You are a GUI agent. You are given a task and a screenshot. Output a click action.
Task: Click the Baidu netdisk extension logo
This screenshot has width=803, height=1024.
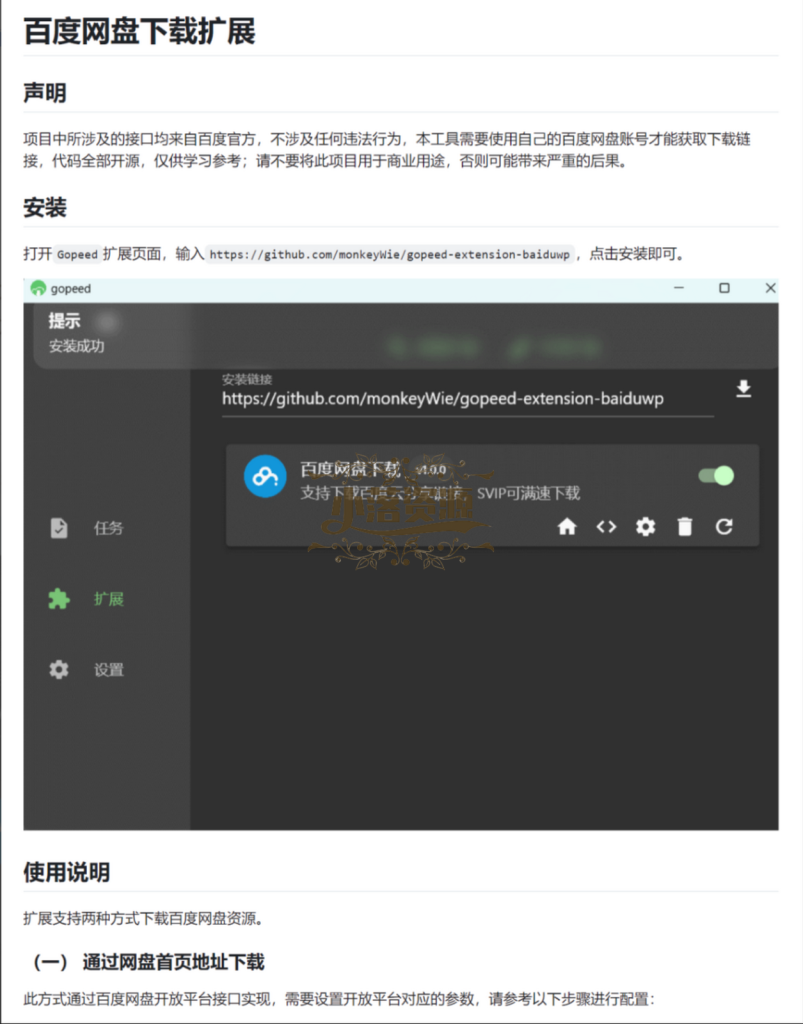coord(264,476)
